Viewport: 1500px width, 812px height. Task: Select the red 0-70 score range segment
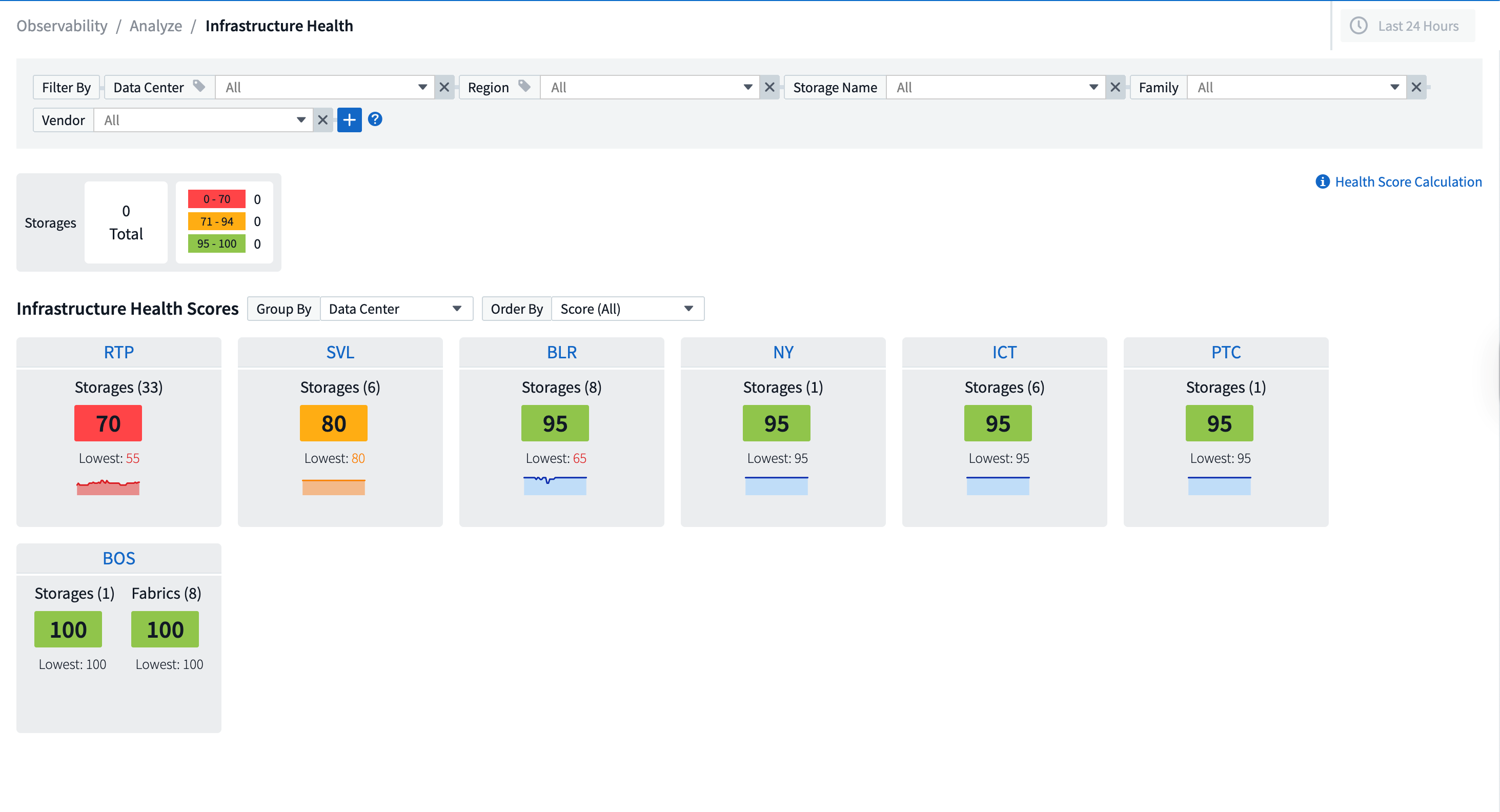216,198
